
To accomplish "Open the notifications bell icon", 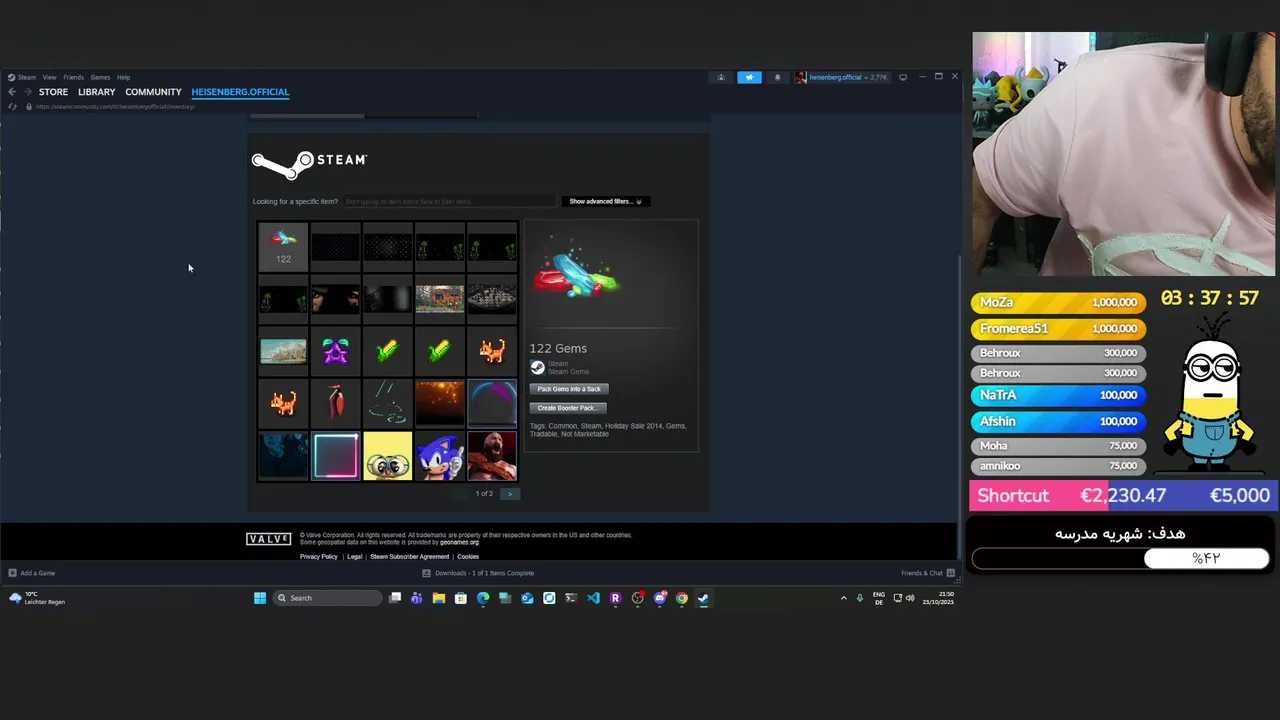I will tap(777, 77).
